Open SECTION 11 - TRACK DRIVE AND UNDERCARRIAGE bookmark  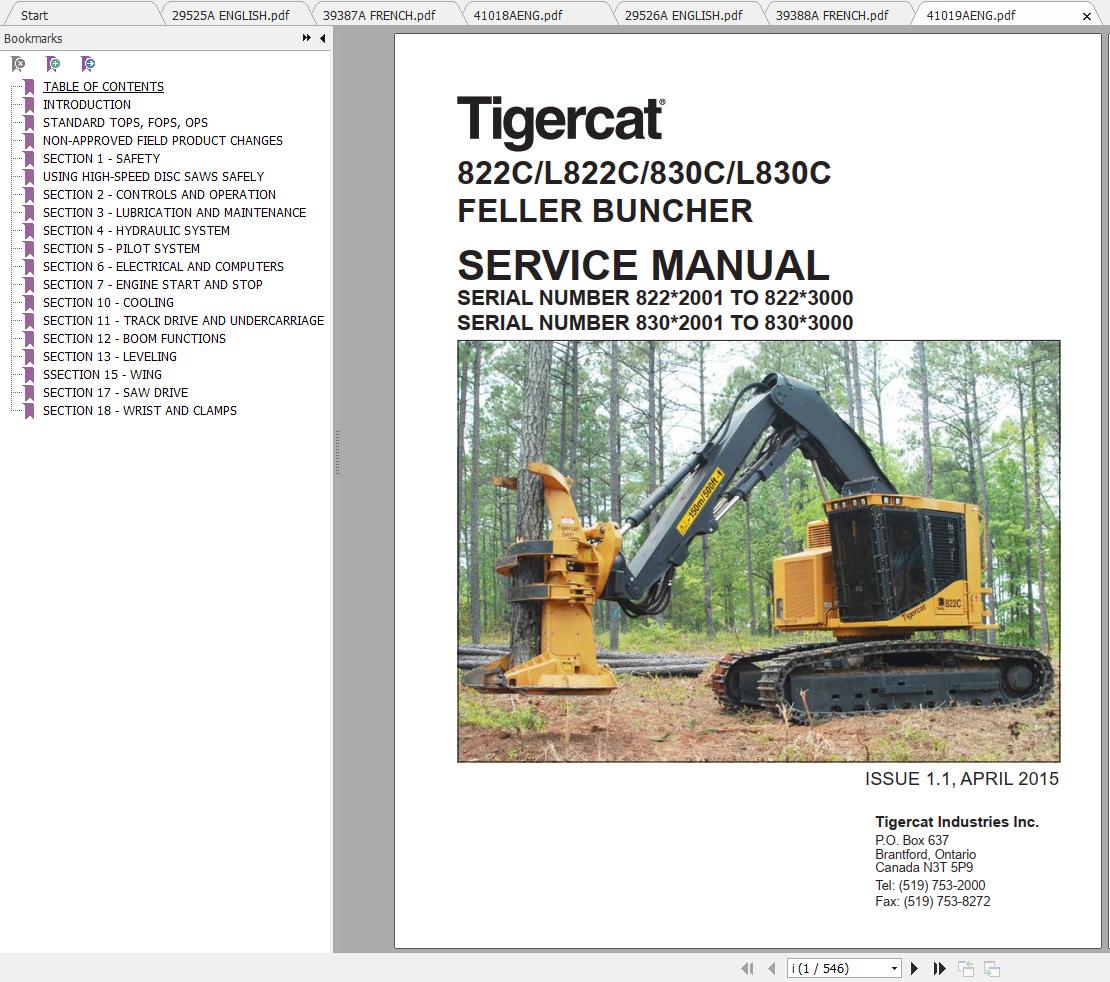[183, 321]
